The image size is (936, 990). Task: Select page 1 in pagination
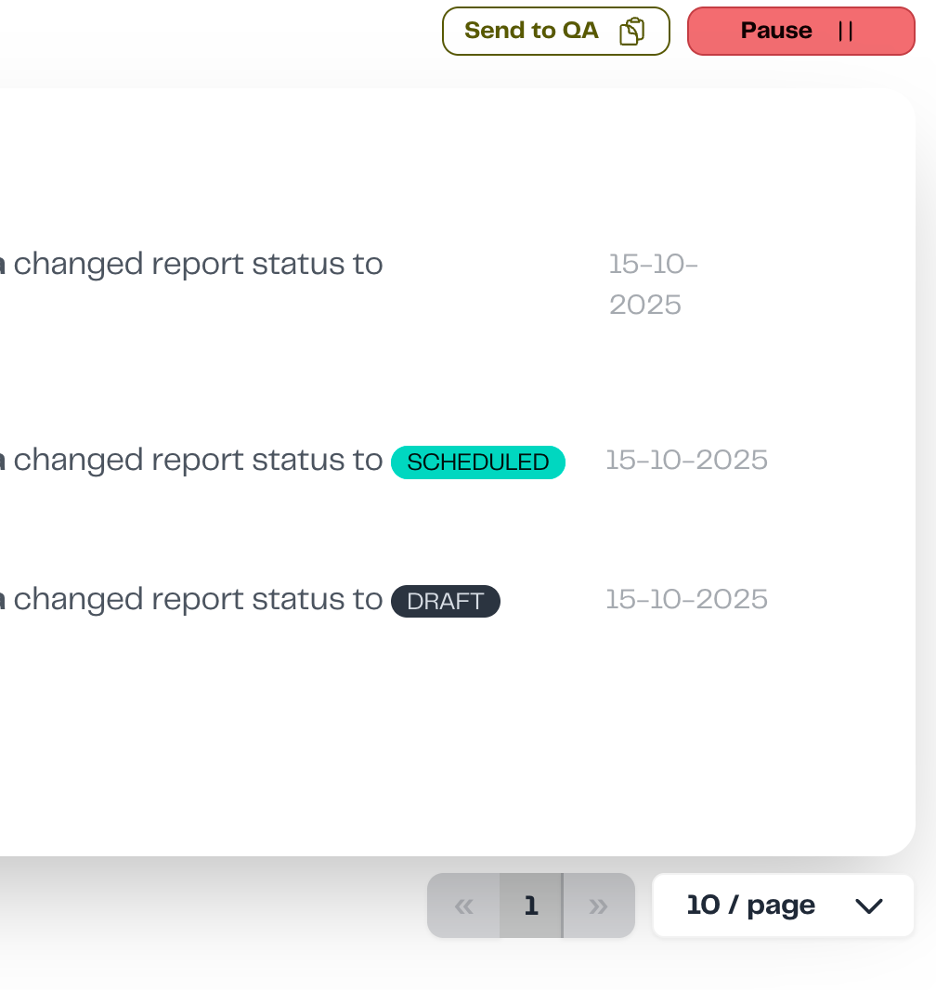[531, 906]
